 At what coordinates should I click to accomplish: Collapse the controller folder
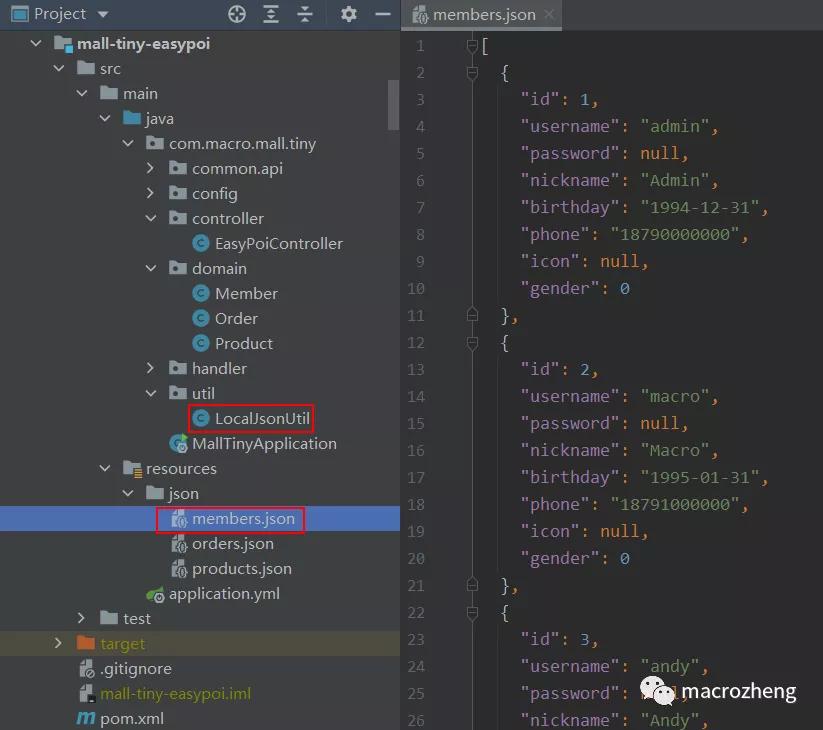pyautogui.click(x=150, y=218)
